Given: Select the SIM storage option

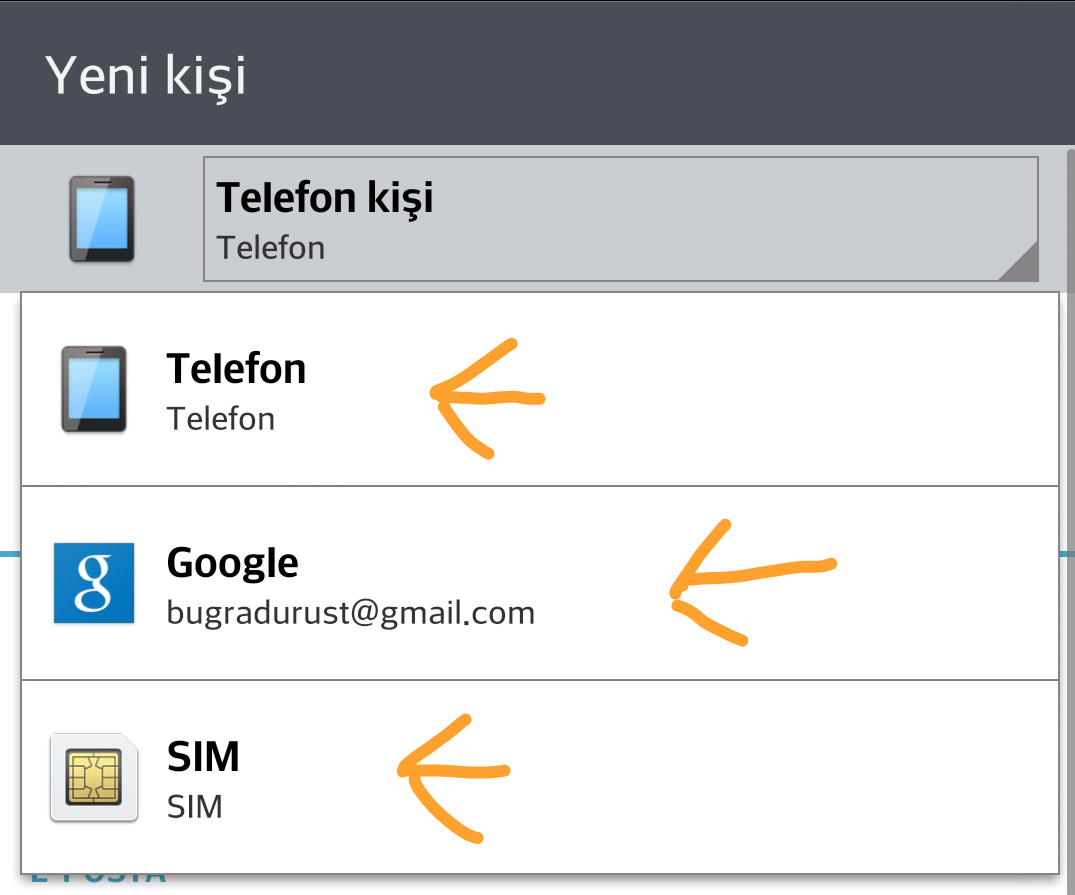Looking at the screenshot, I should coord(540,777).
